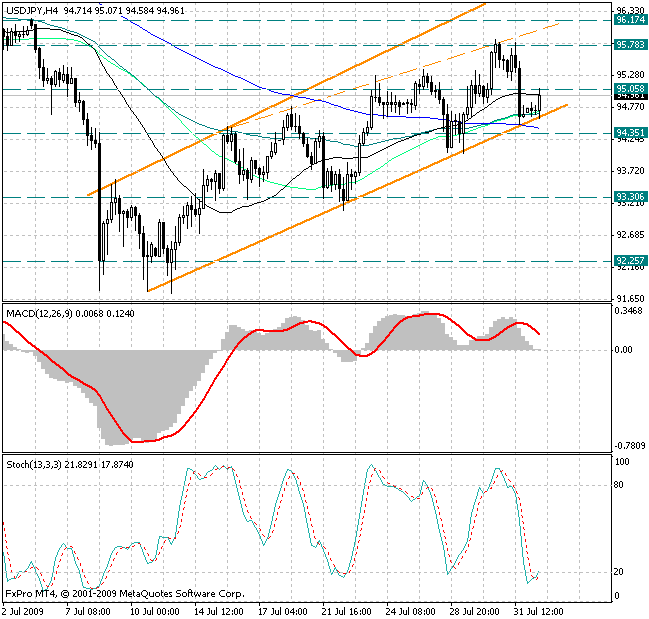The image size is (649, 619).
Task: Click the -0.7809 MACD scale value
Action: [630, 446]
